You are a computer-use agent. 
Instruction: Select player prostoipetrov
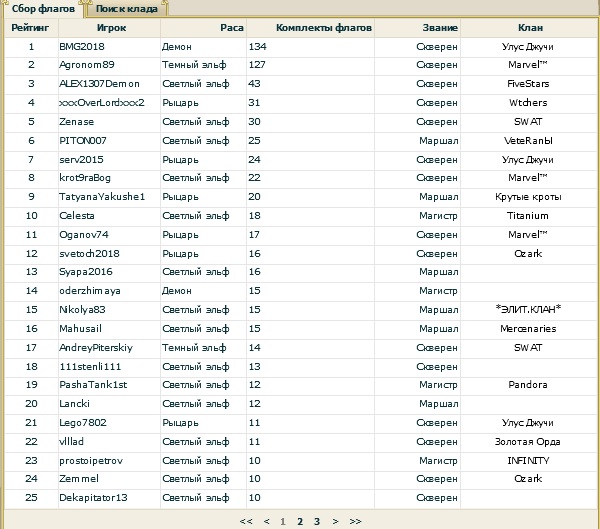[91, 460]
